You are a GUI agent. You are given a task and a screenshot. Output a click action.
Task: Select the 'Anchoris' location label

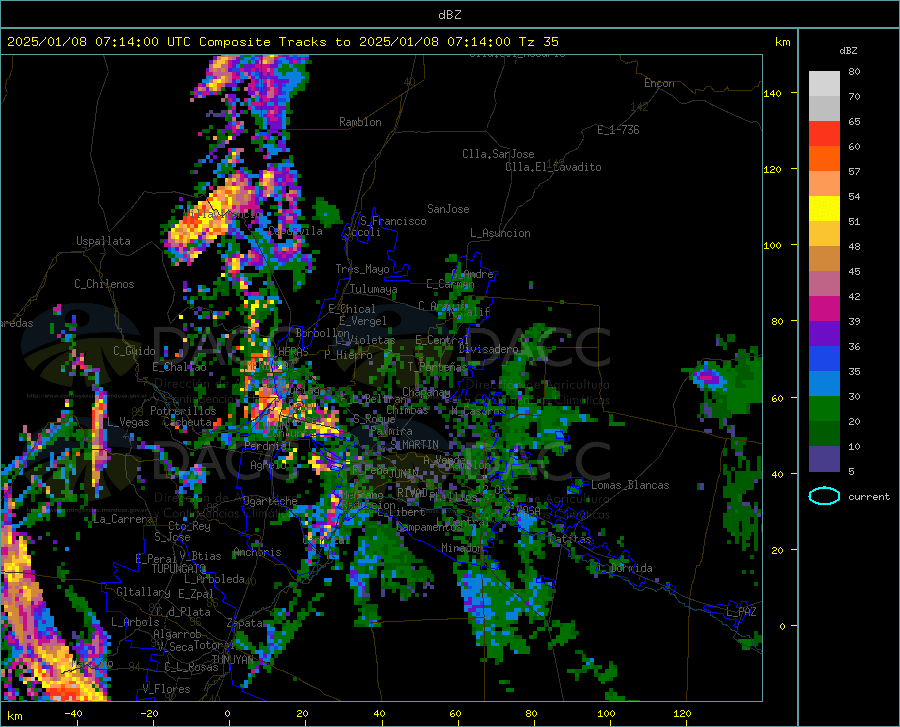pyautogui.click(x=257, y=552)
